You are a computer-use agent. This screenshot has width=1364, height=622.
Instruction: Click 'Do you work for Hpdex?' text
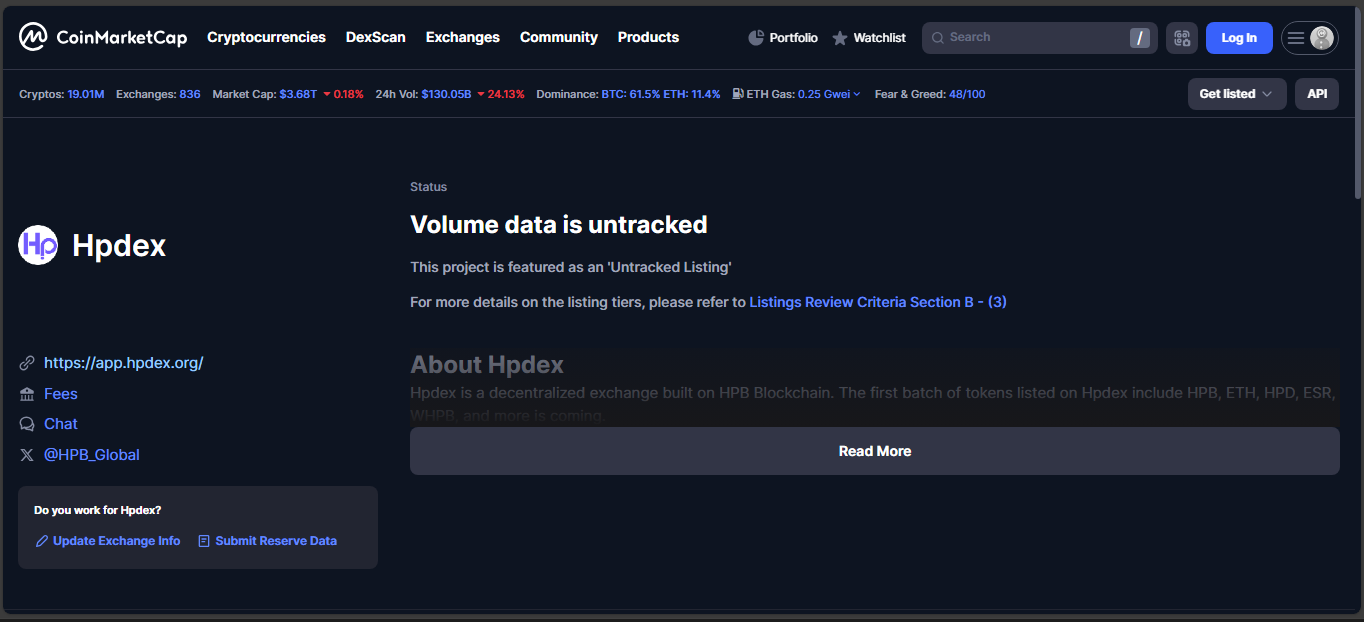tap(97, 510)
